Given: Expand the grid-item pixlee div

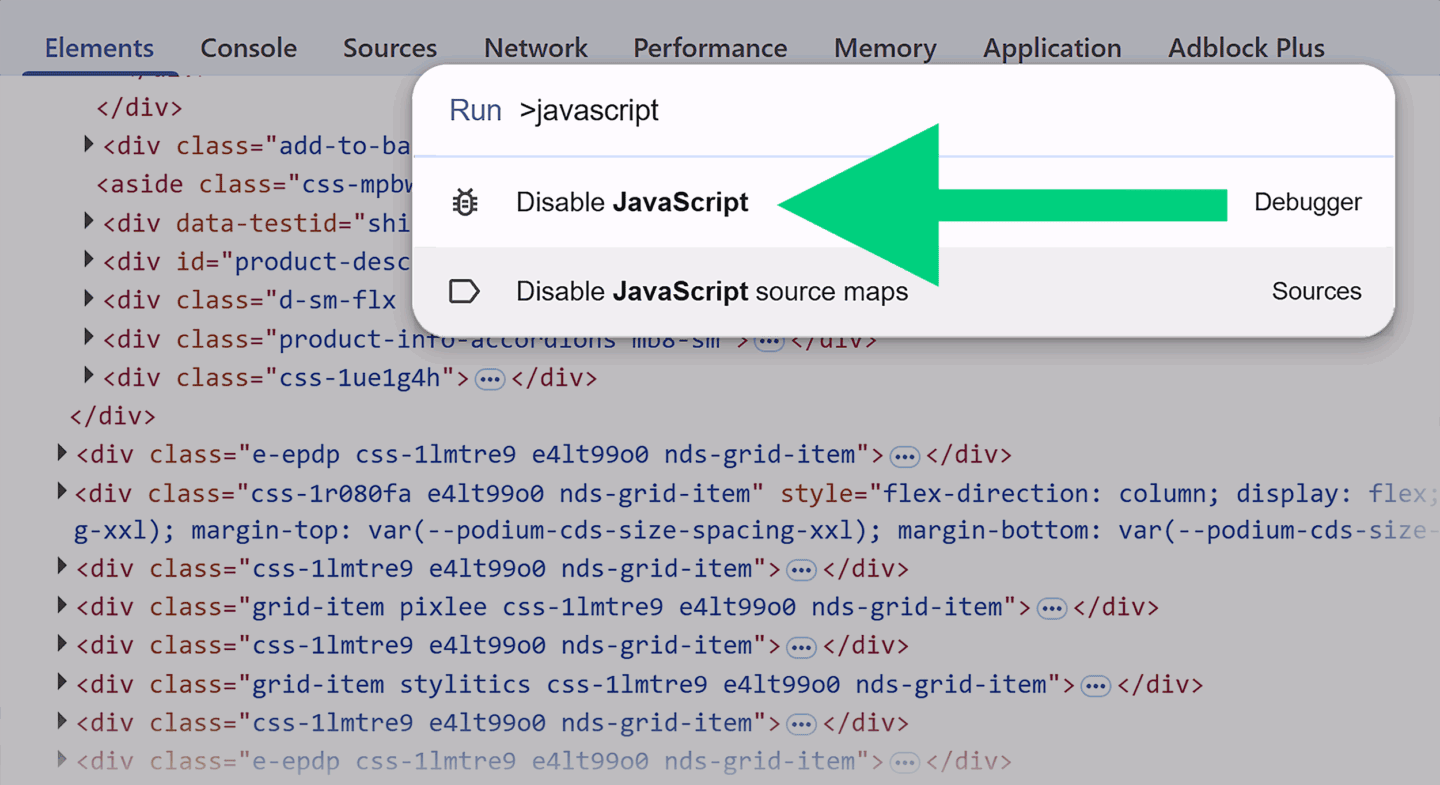Looking at the screenshot, I should (x=62, y=606).
